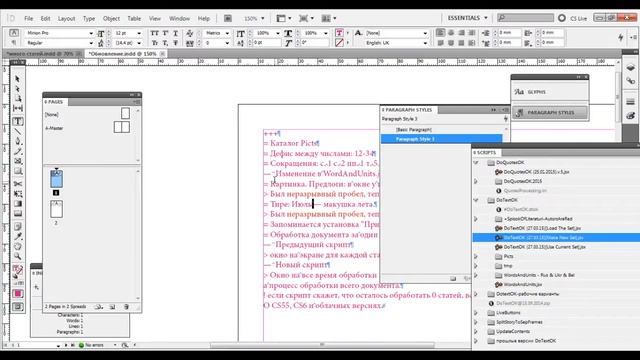Select the Zoom tool magnifier
640x360 pixels.
coord(18,256)
